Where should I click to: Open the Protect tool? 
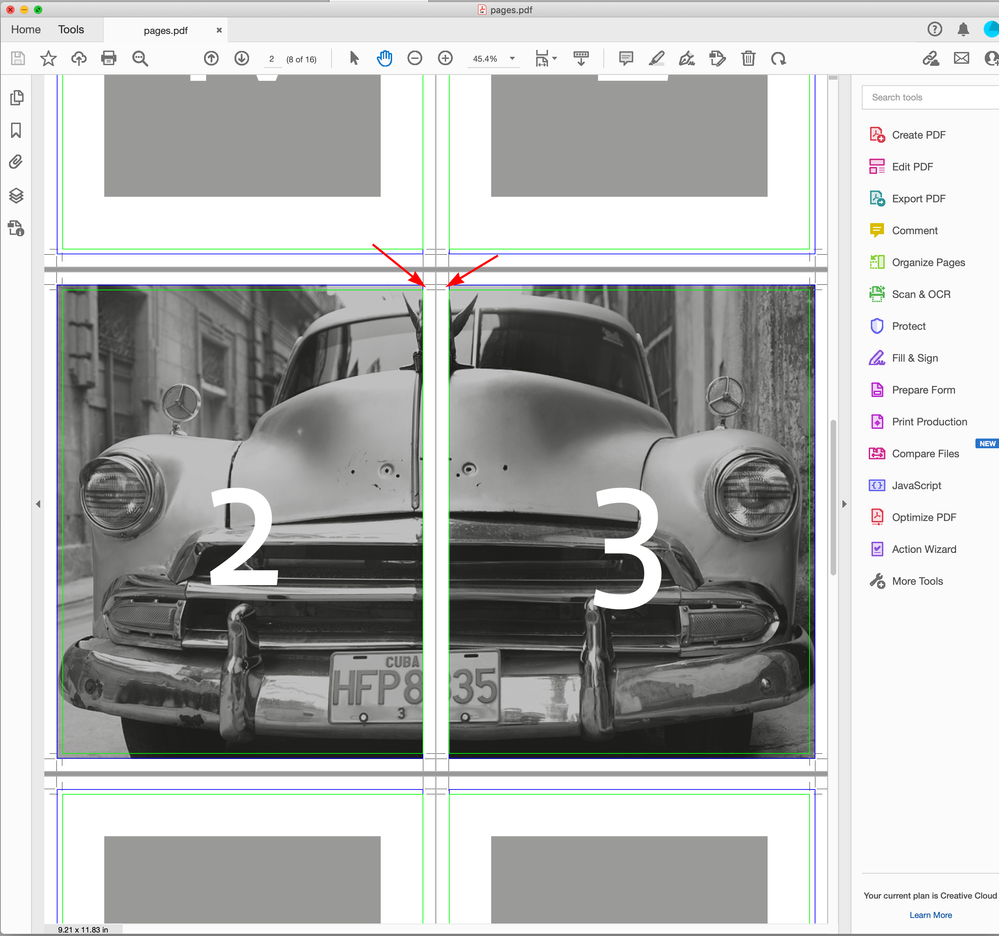click(898, 326)
